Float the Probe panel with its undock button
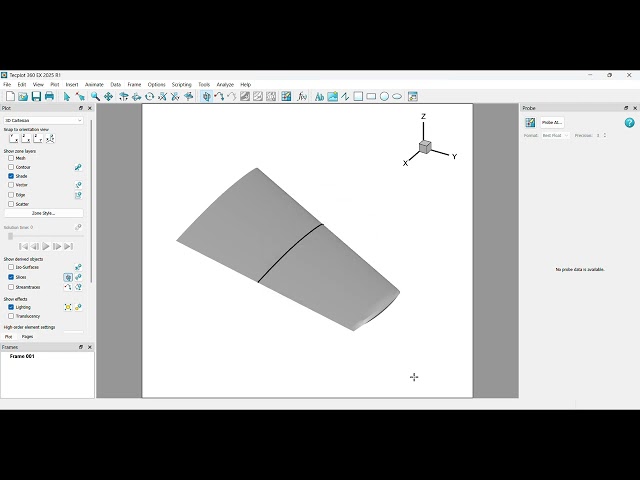The width and height of the screenshot is (640, 480). (626, 108)
